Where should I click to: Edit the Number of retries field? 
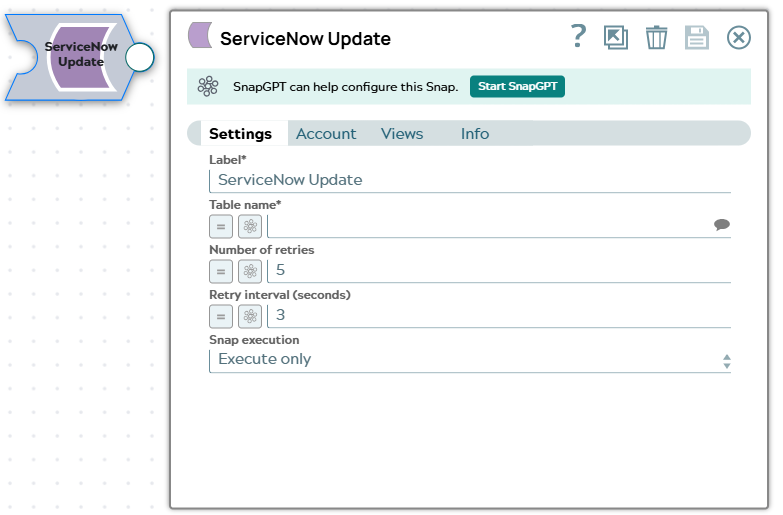point(499,271)
